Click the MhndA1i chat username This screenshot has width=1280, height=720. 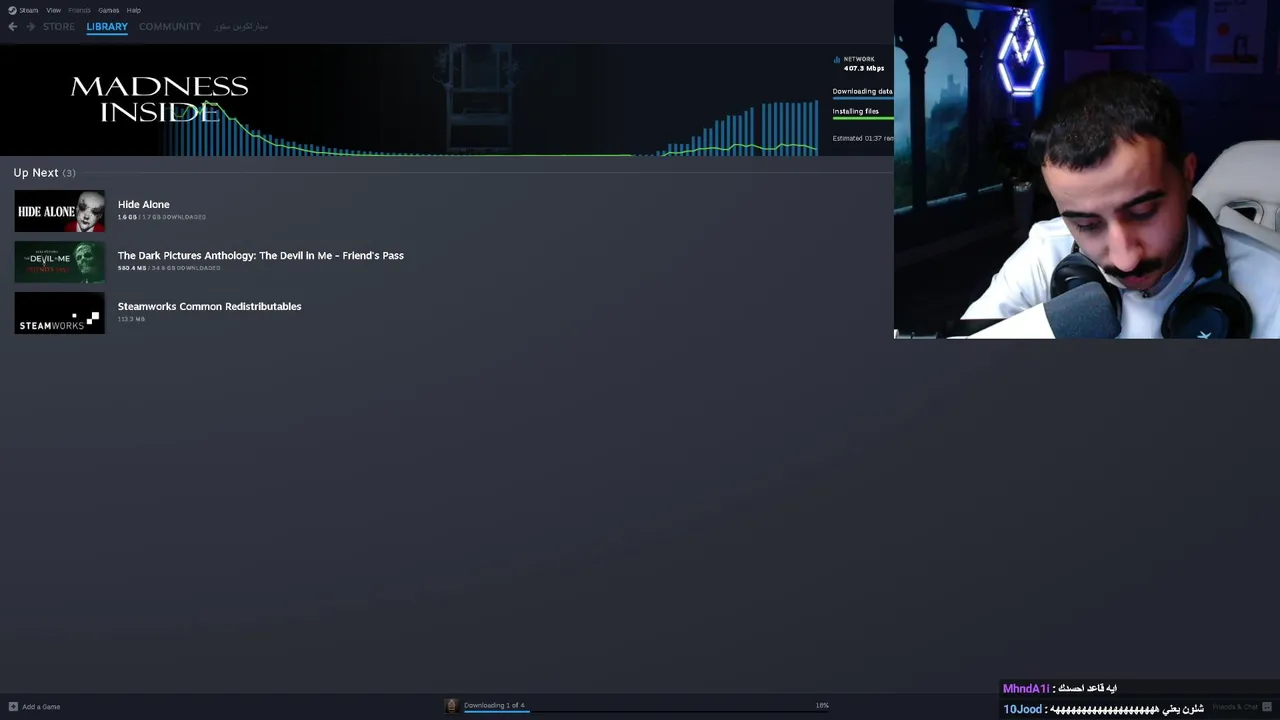click(x=1026, y=689)
